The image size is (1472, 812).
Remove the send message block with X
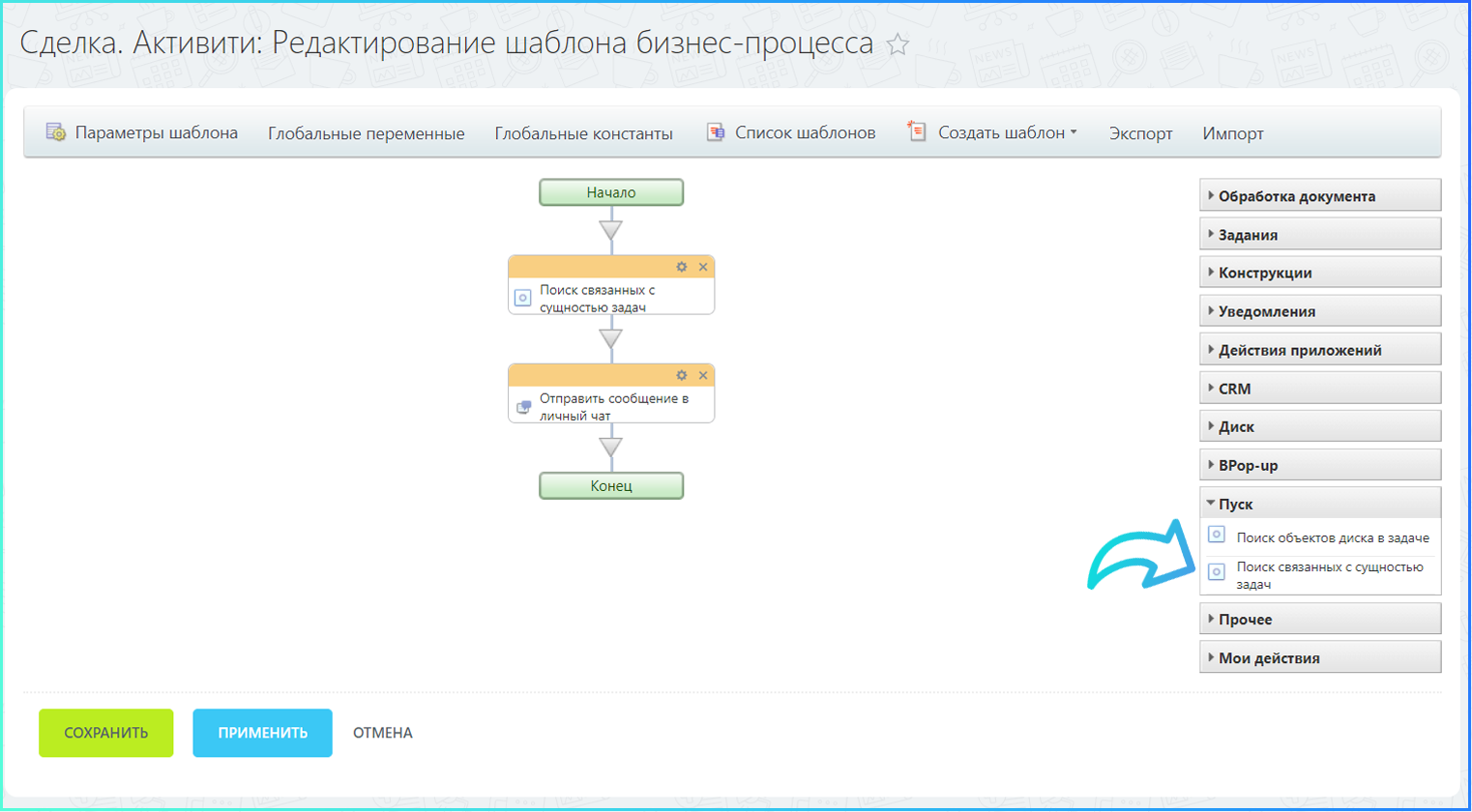point(703,375)
